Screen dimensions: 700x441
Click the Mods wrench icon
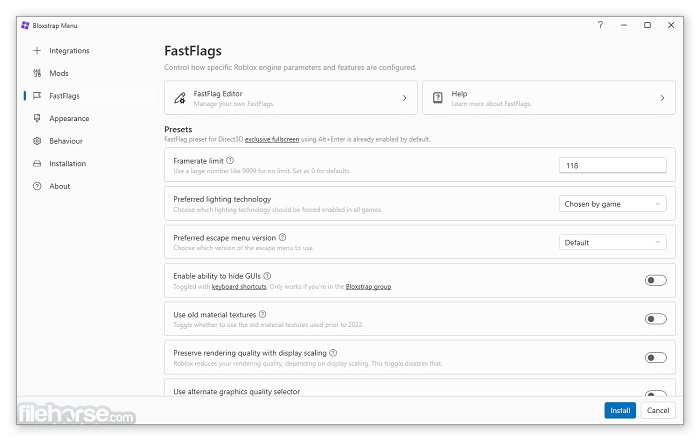(37, 73)
